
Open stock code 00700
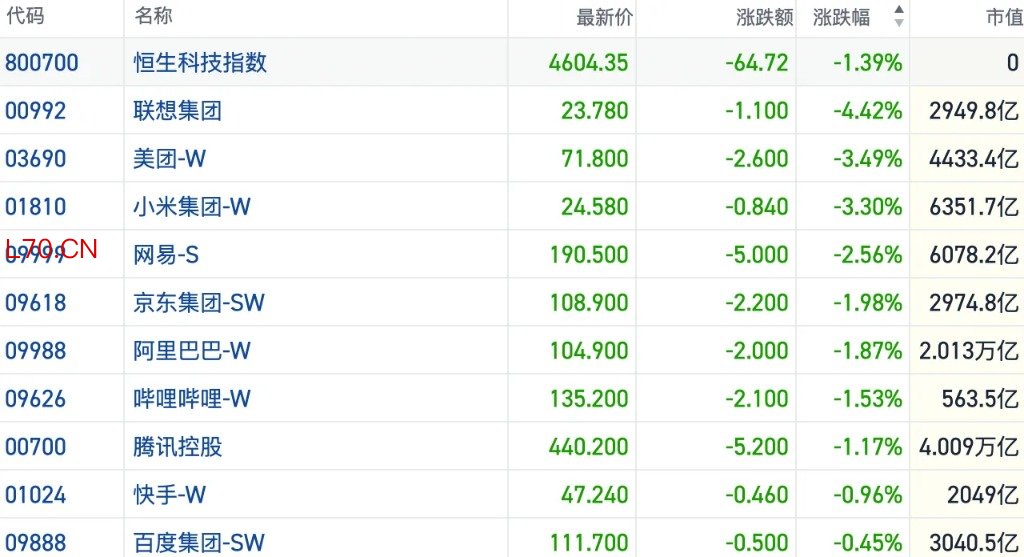[x=36, y=447]
